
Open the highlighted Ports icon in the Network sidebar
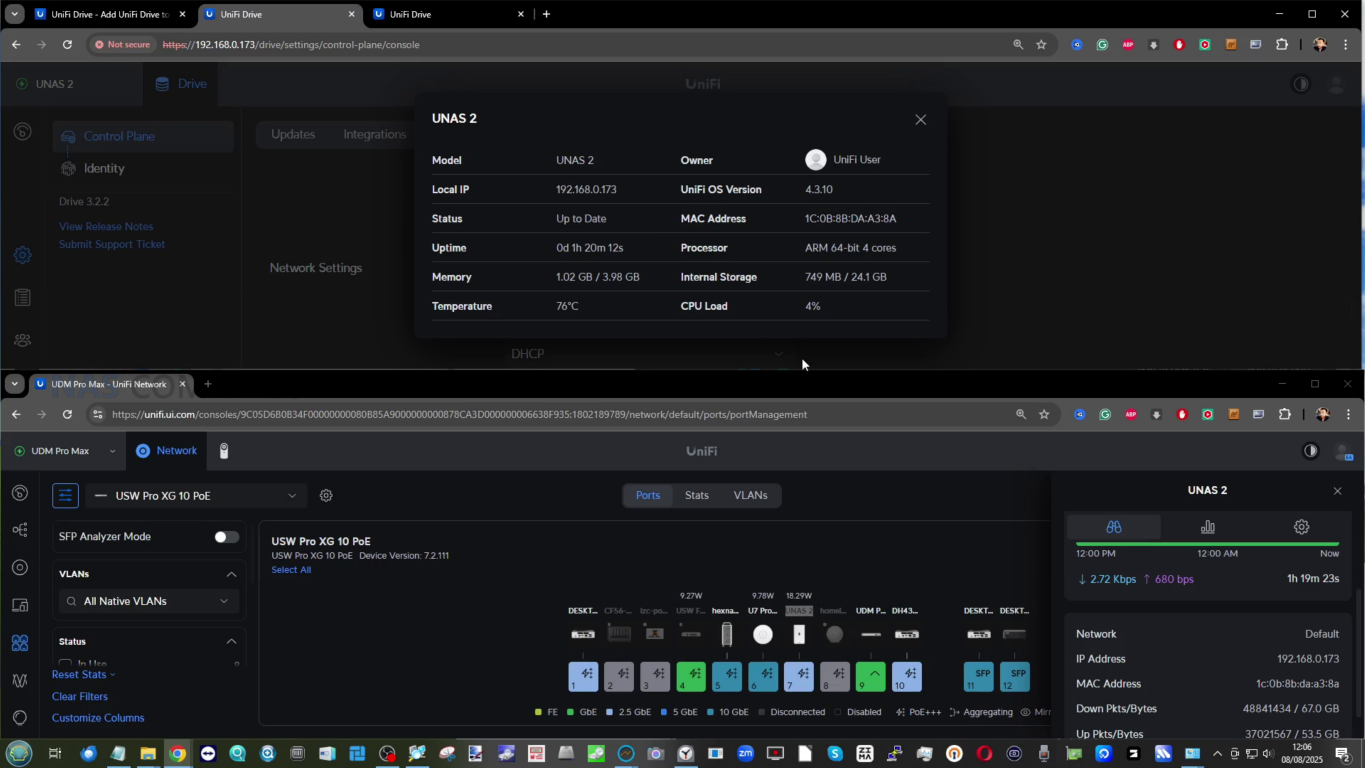(x=20, y=643)
